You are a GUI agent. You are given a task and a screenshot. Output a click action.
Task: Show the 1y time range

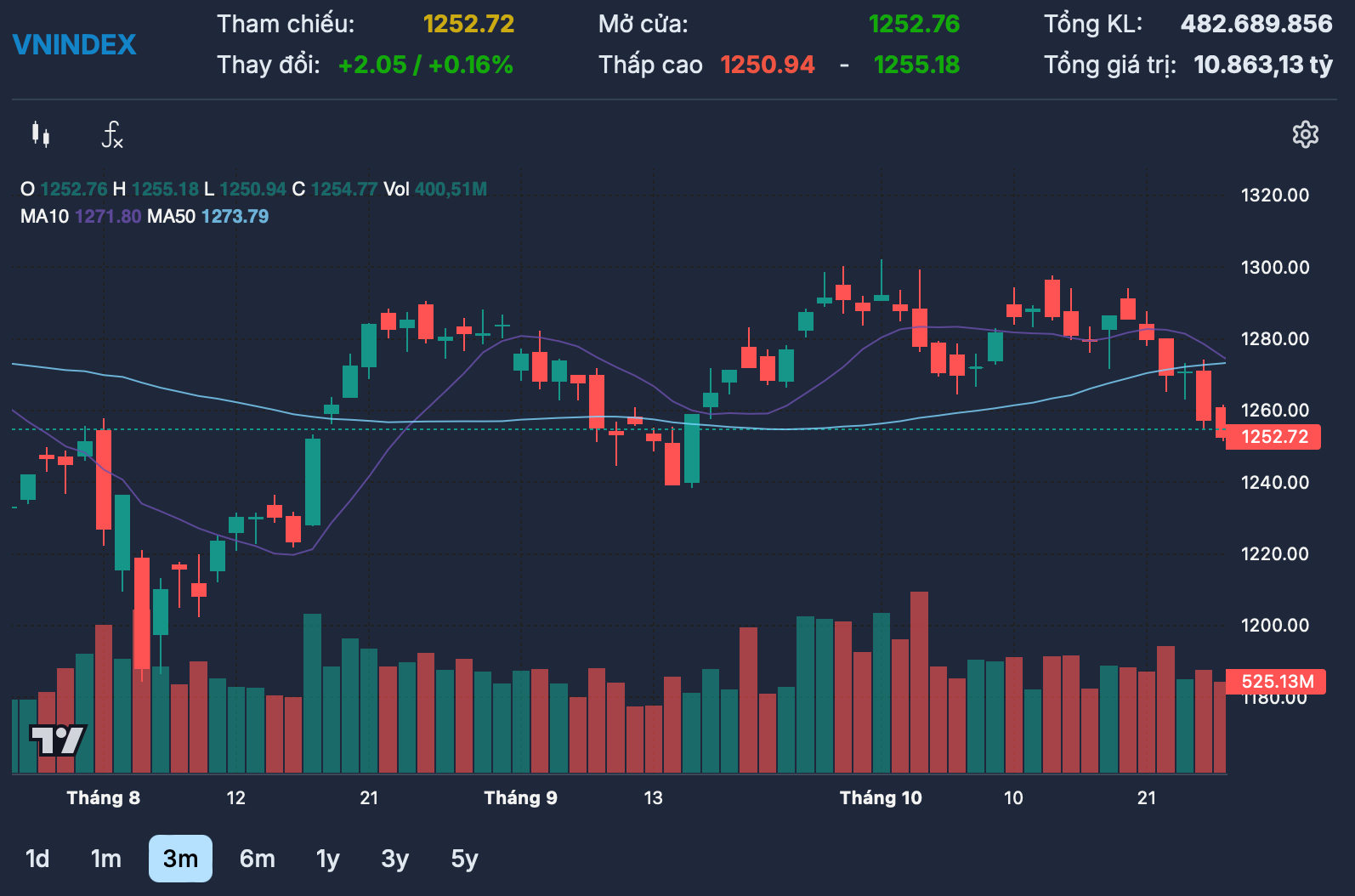tap(327, 859)
